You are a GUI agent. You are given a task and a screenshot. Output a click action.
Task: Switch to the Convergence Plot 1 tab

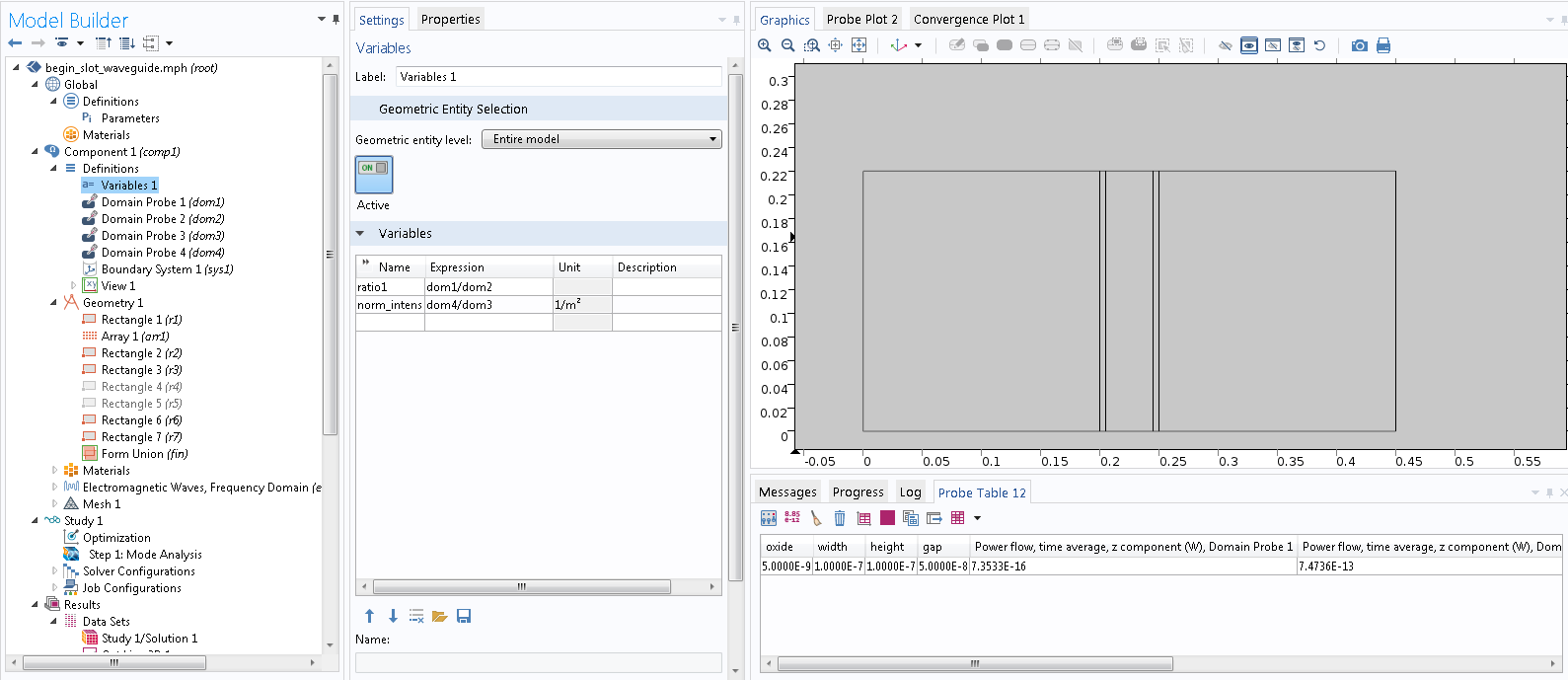tap(968, 19)
